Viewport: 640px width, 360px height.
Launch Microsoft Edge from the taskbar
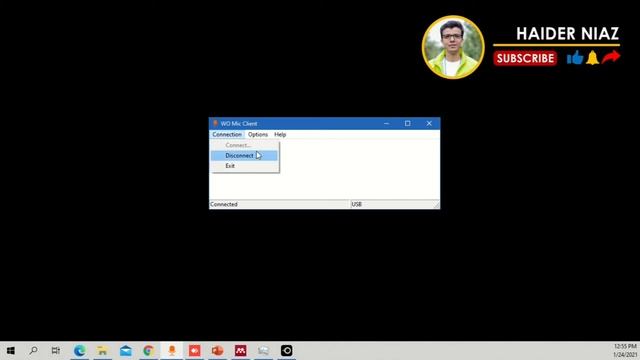(80, 351)
